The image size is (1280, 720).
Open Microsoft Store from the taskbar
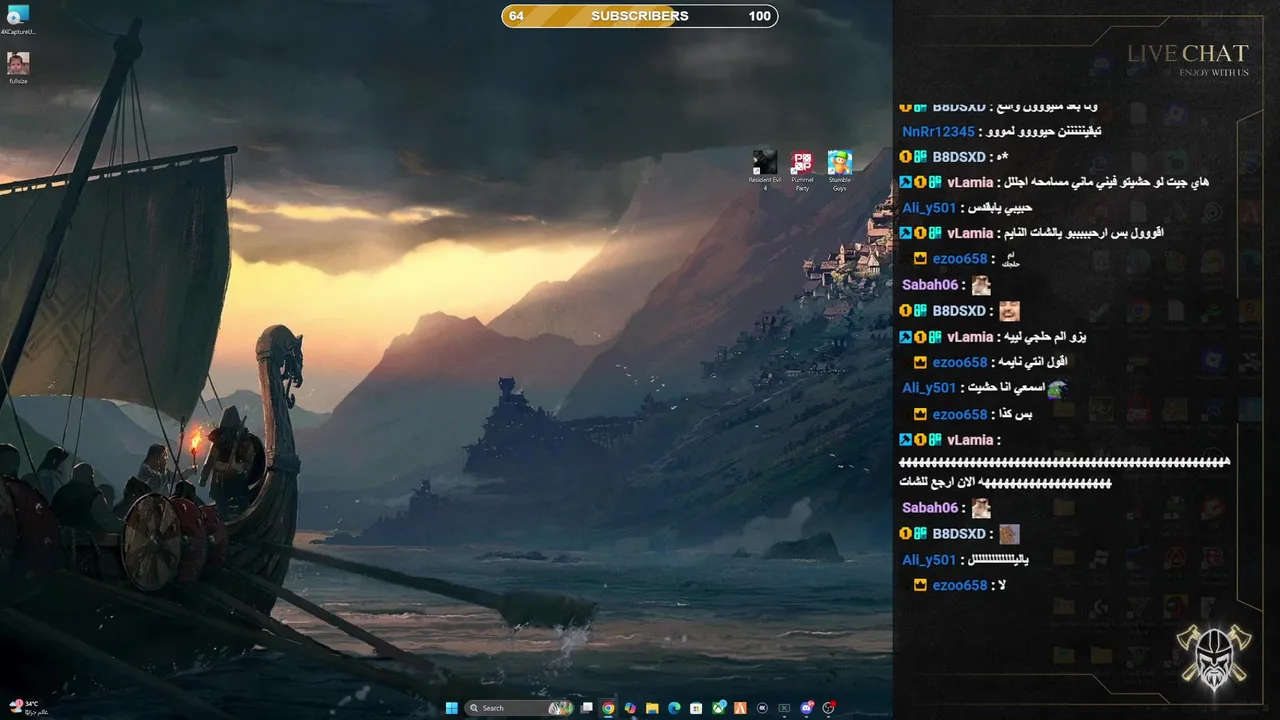point(696,708)
